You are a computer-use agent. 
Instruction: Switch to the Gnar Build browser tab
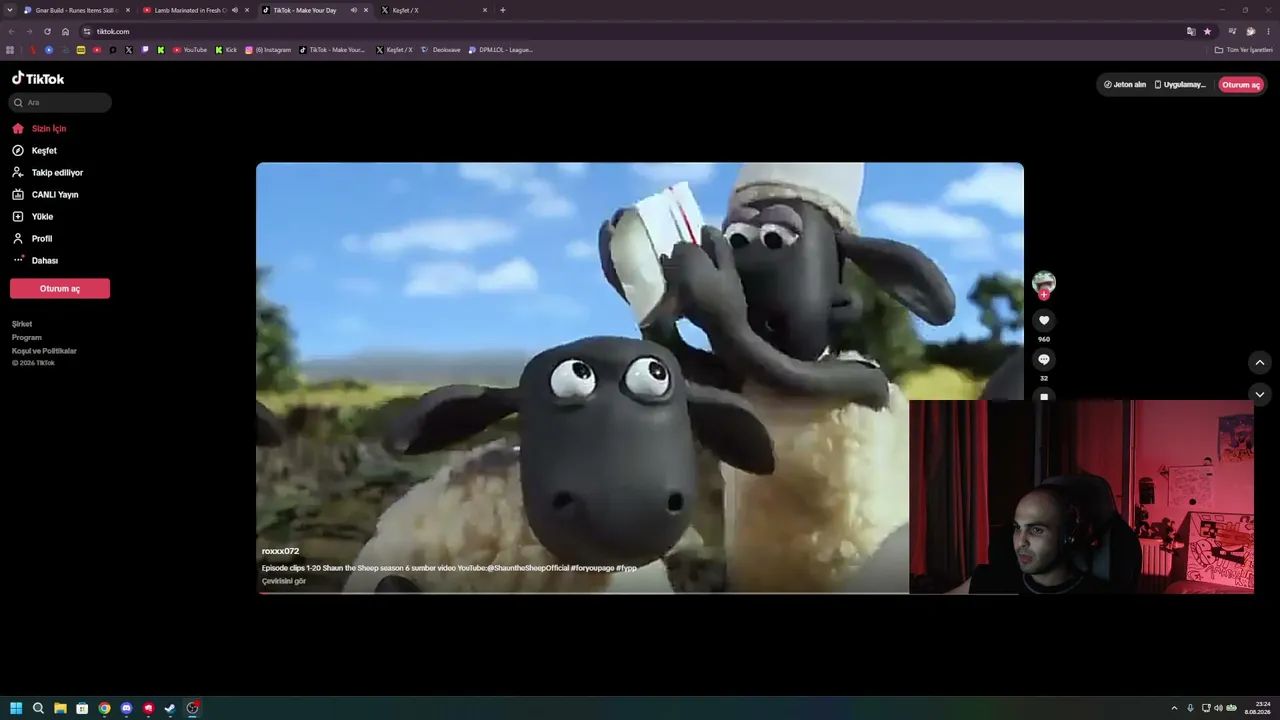[x=76, y=10]
